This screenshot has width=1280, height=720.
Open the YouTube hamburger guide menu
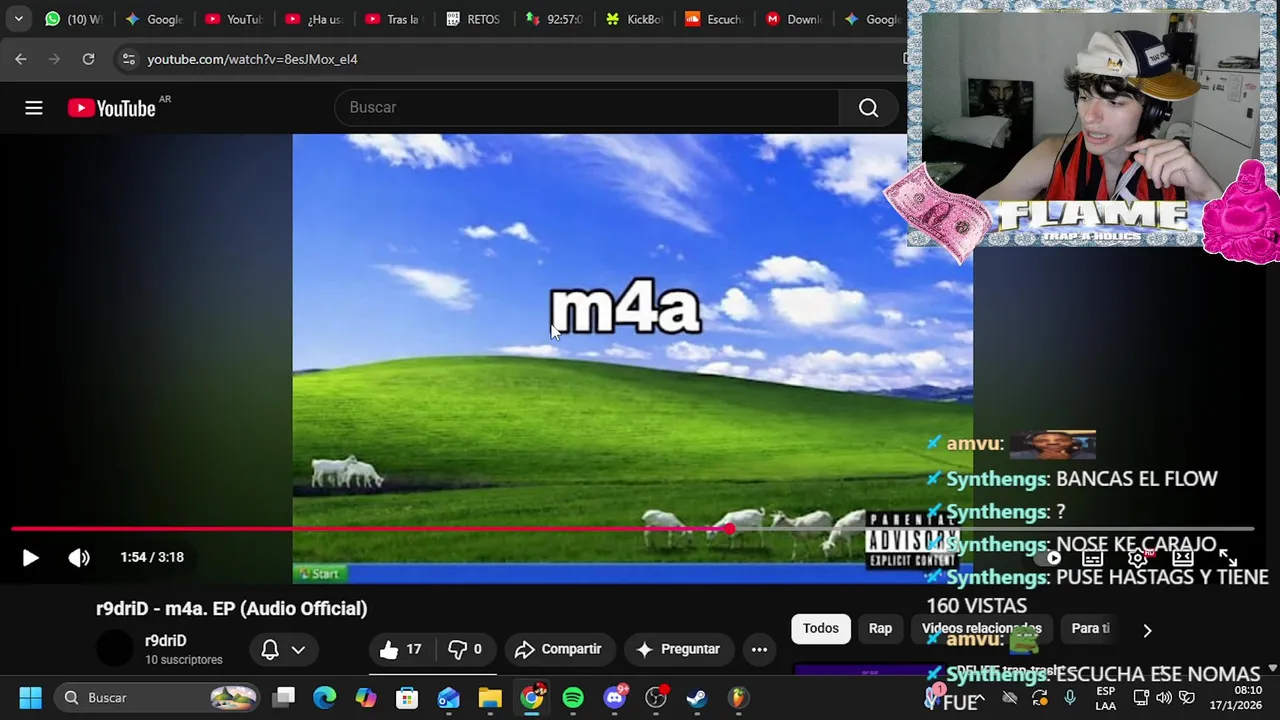[x=34, y=108]
